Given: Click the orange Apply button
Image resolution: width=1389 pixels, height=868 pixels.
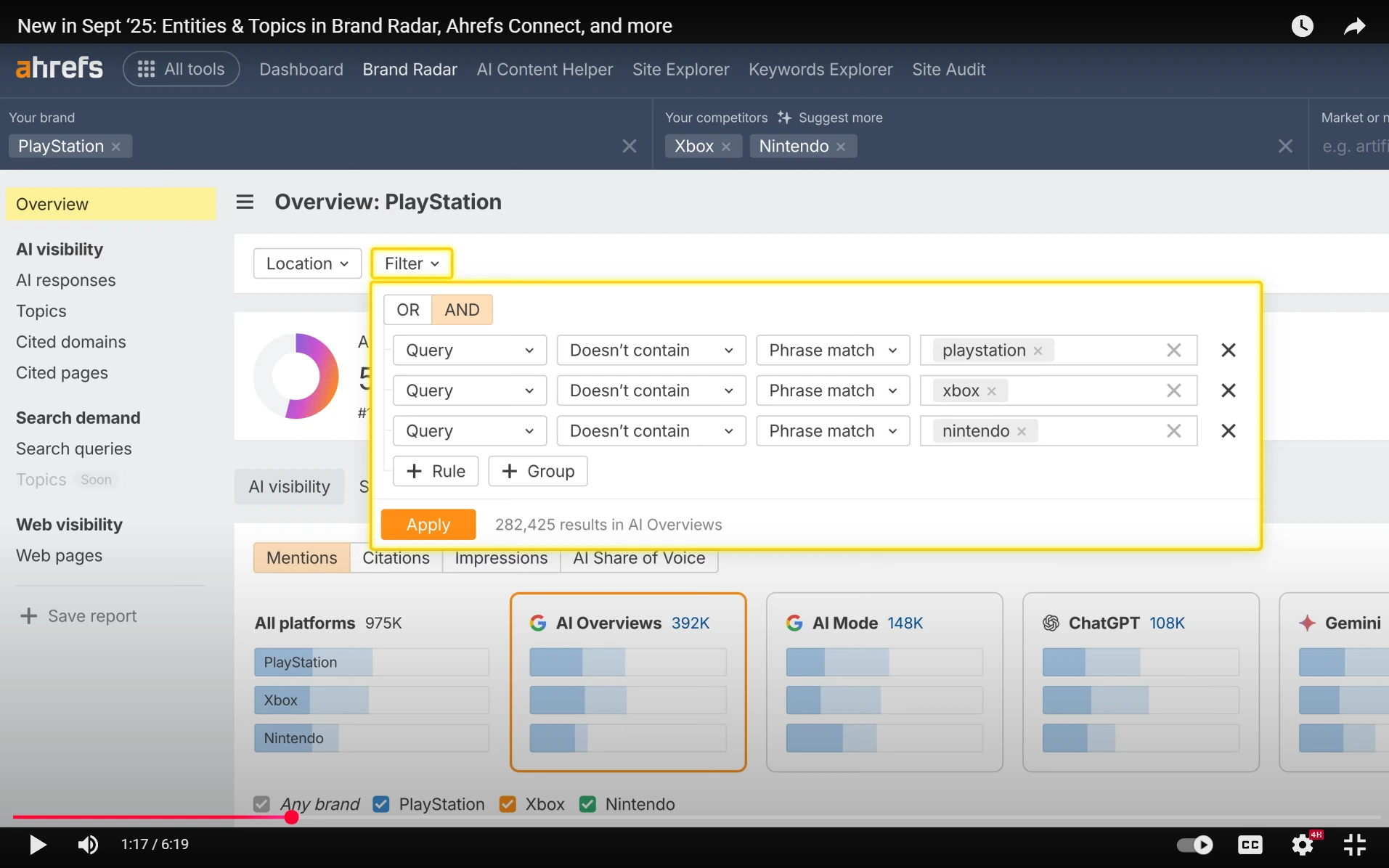Looking at the screenshot, I should [x=428, y=525].
